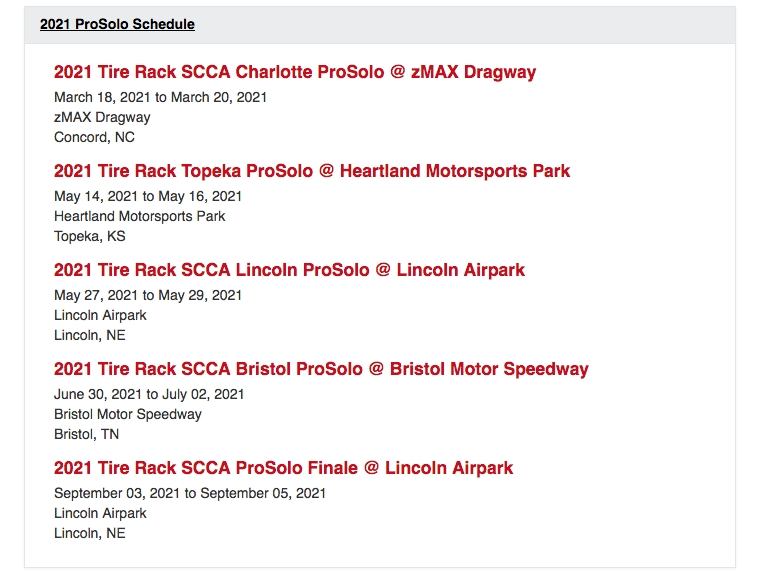Open the SCCA Lincoln ProSolo at Lincoln Airpark event
This screenshot has width=759, height=574.
click(x=289, y=270)
